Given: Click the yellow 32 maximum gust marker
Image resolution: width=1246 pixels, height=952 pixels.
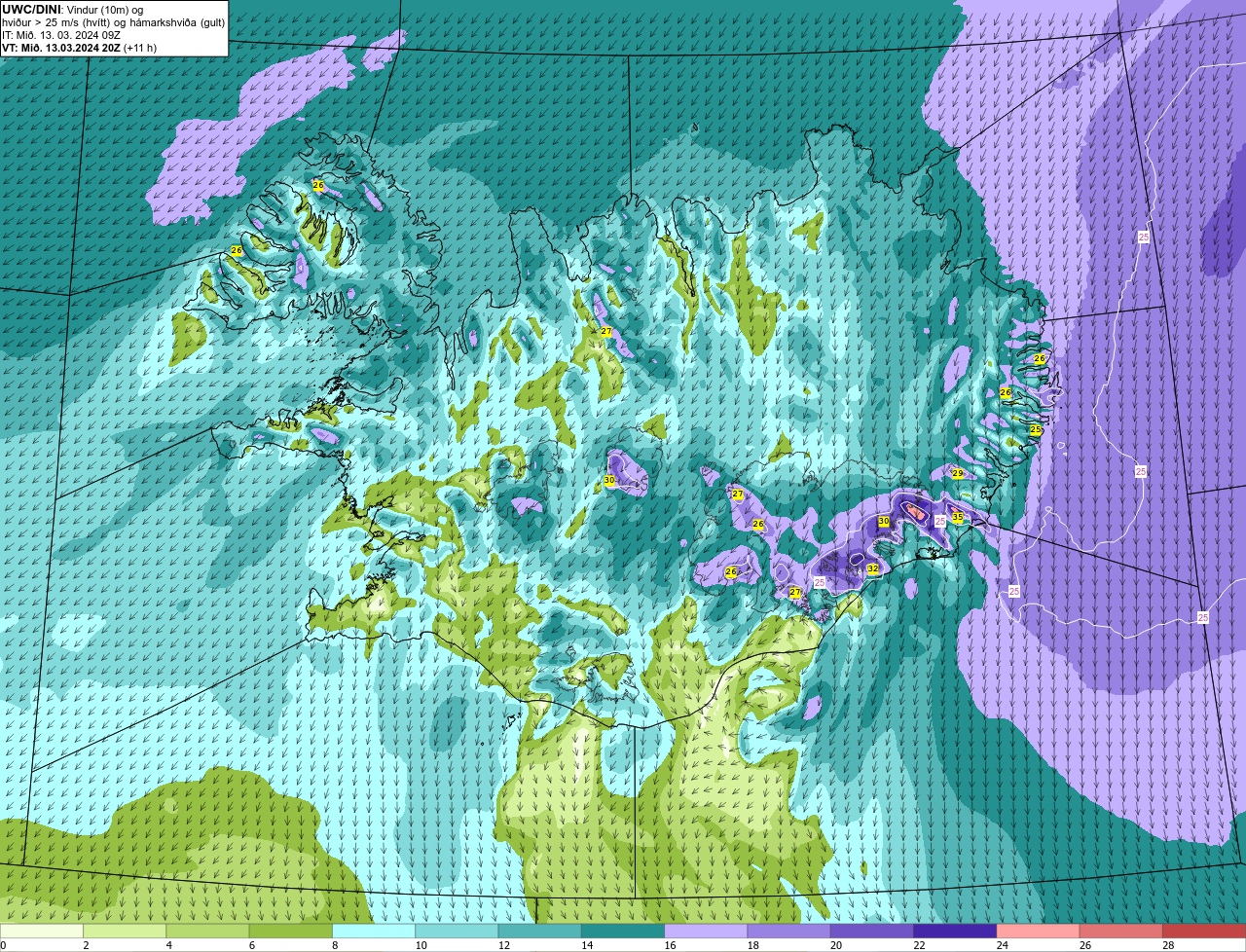Looking at the screenshot, I should 872,568.
